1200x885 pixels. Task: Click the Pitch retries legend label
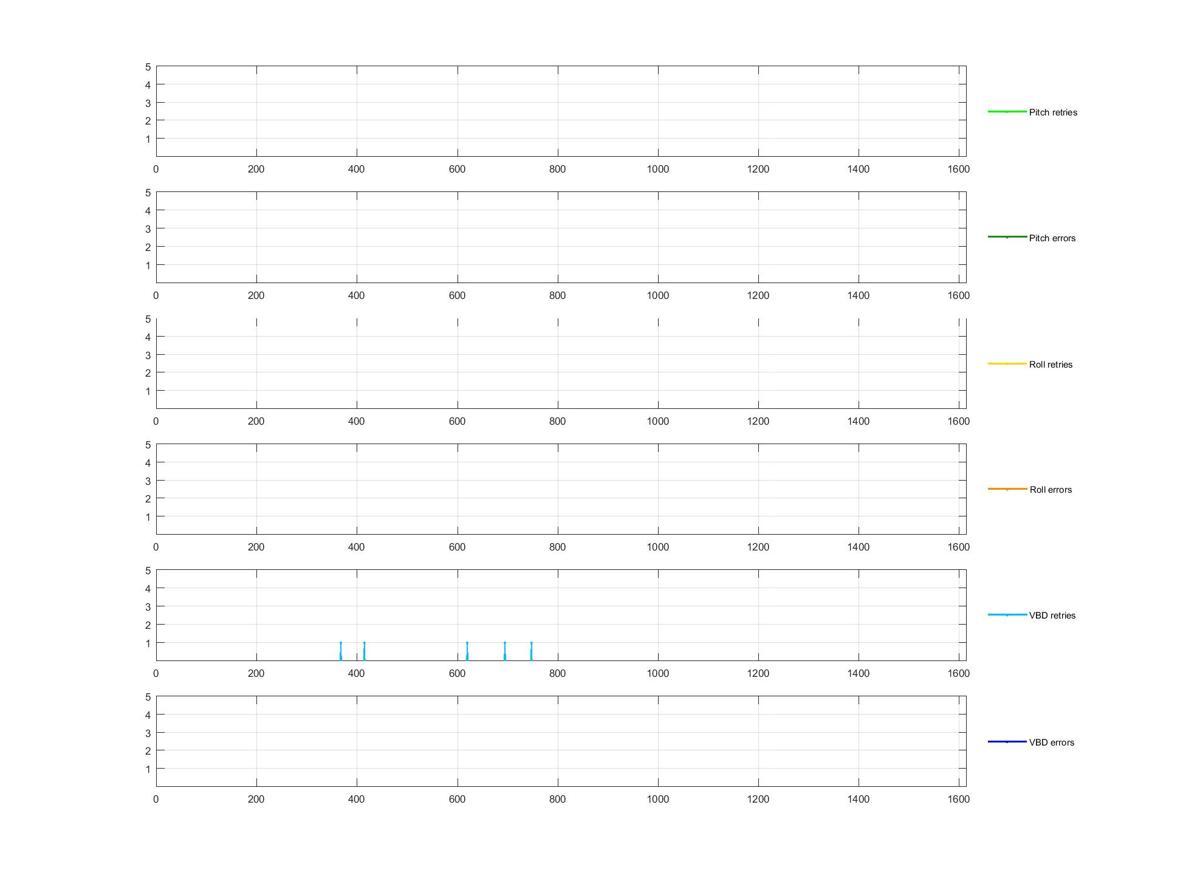tap(1053, 112)
